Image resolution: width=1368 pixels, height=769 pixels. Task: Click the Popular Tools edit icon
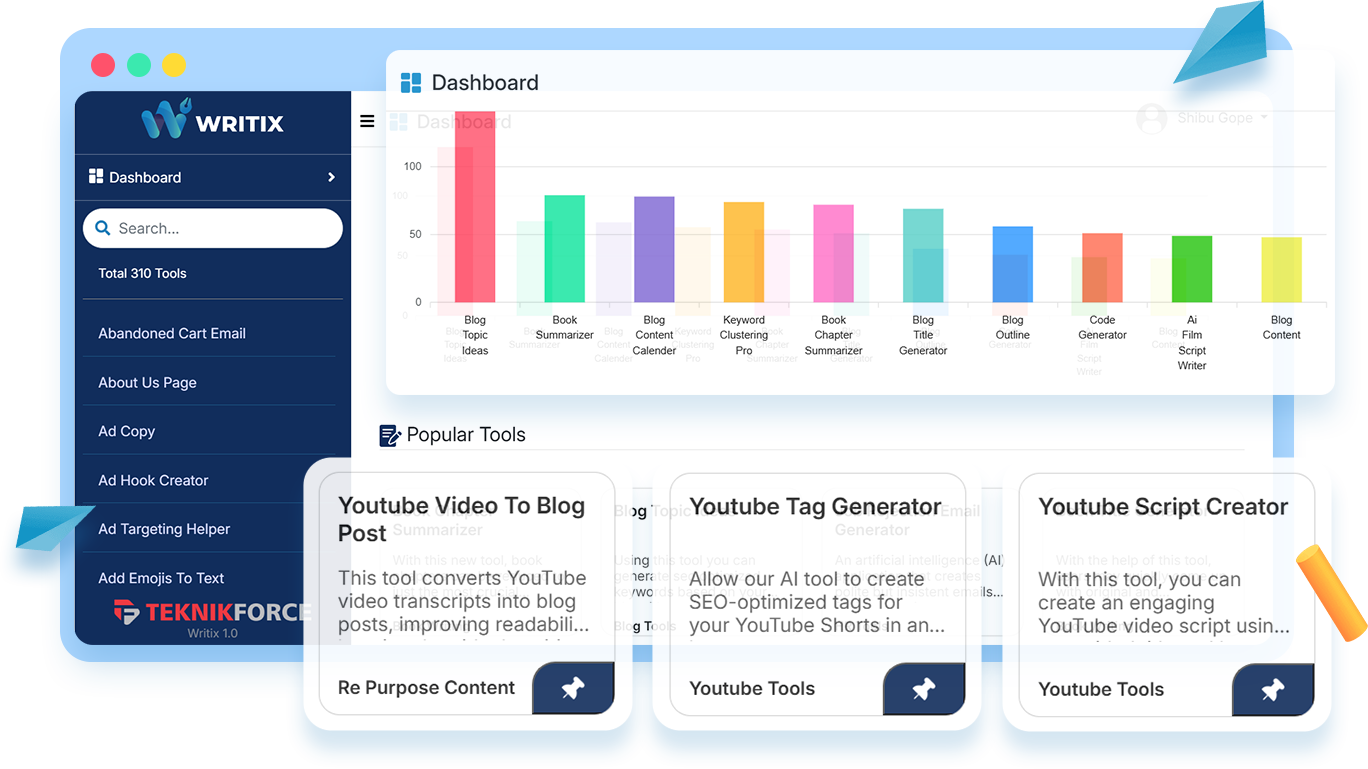(x=390, y=435)
